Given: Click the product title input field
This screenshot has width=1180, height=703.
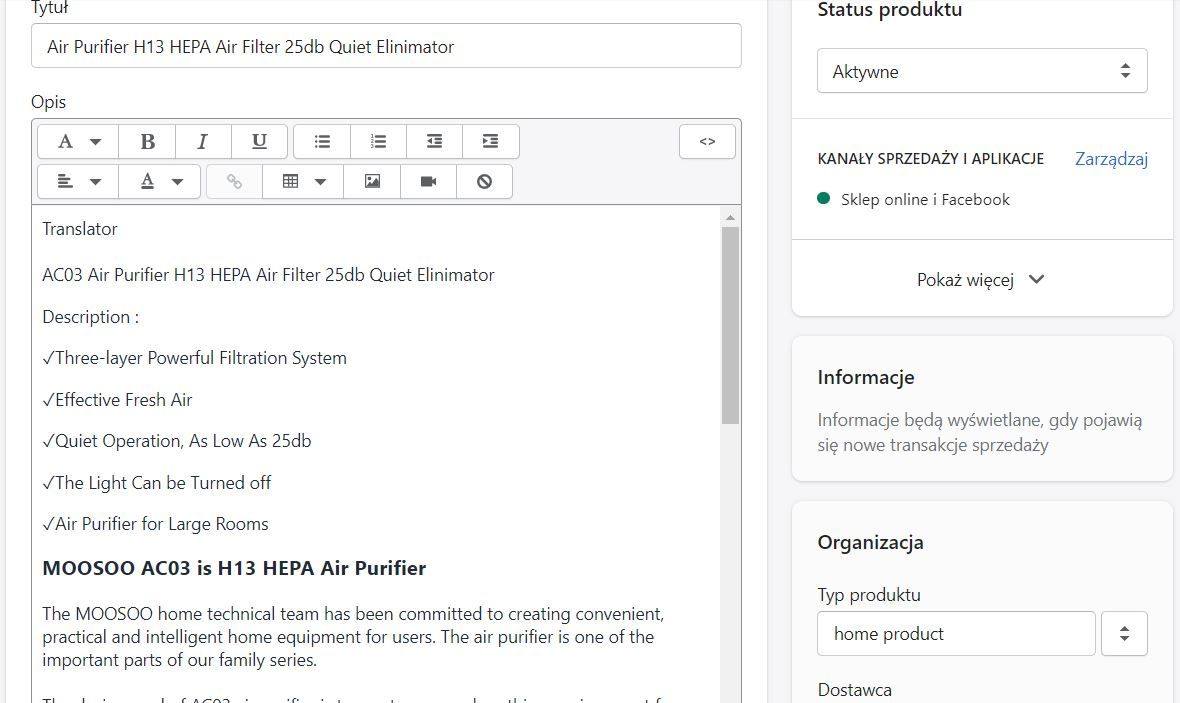Looking at the screenshot, I should click(x=386, y=46).
